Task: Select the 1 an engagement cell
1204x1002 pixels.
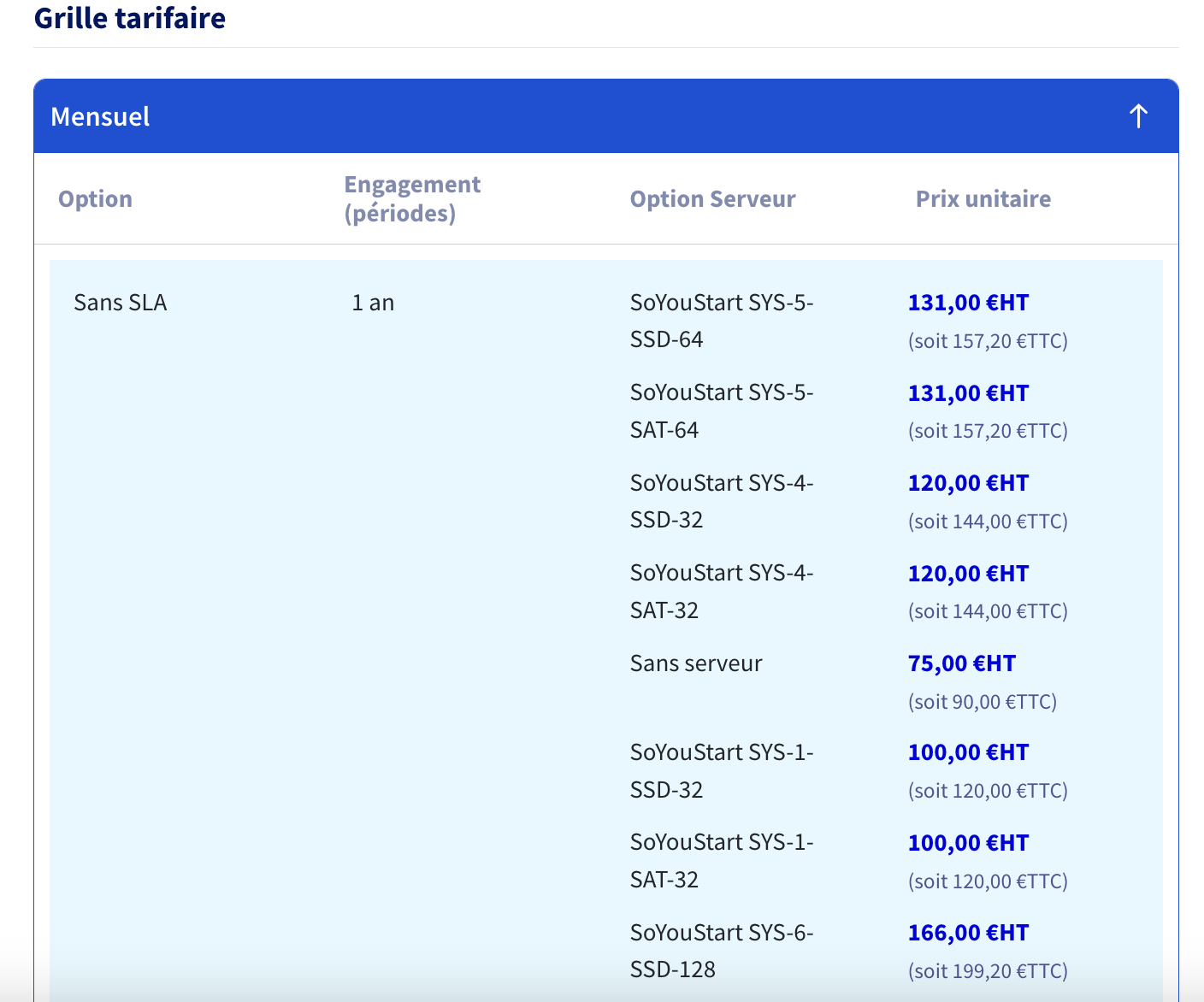Action: click(x=373, y=303)
